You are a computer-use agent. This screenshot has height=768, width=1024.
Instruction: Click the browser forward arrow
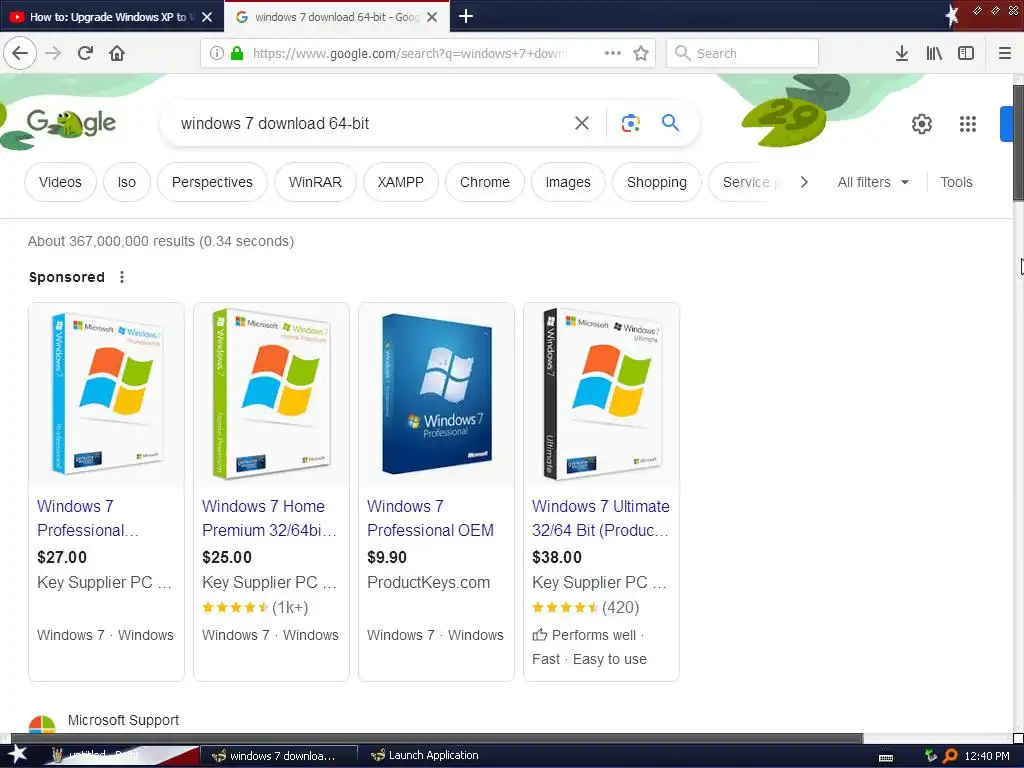click(53, 53)
